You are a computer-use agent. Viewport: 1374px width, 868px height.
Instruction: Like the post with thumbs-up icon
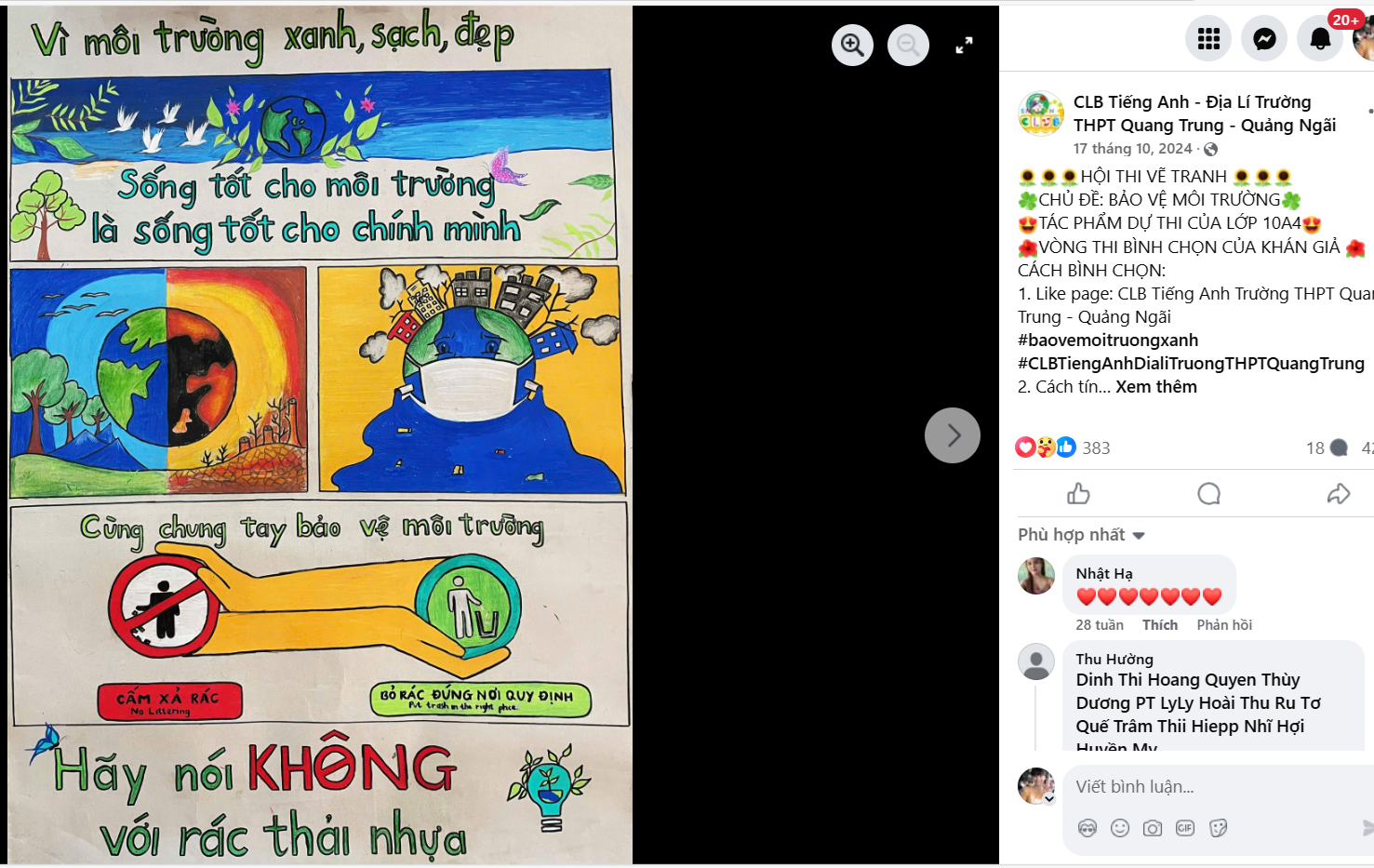[x=1078, y=494]
